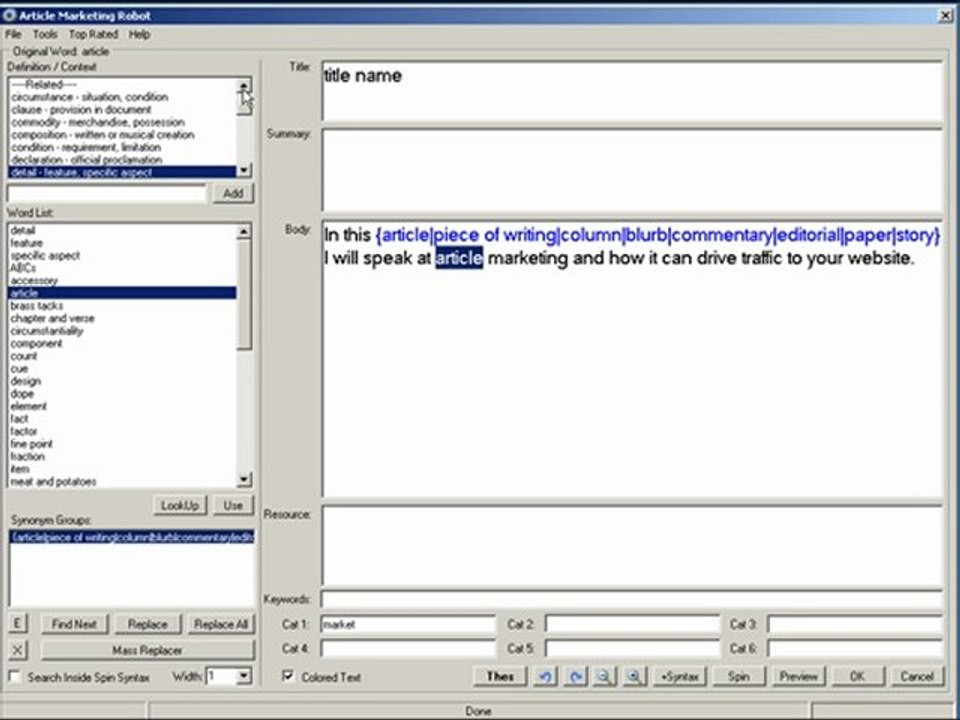
Task: Click the Word List scrollbar thumb
Action: click(244, 294)
